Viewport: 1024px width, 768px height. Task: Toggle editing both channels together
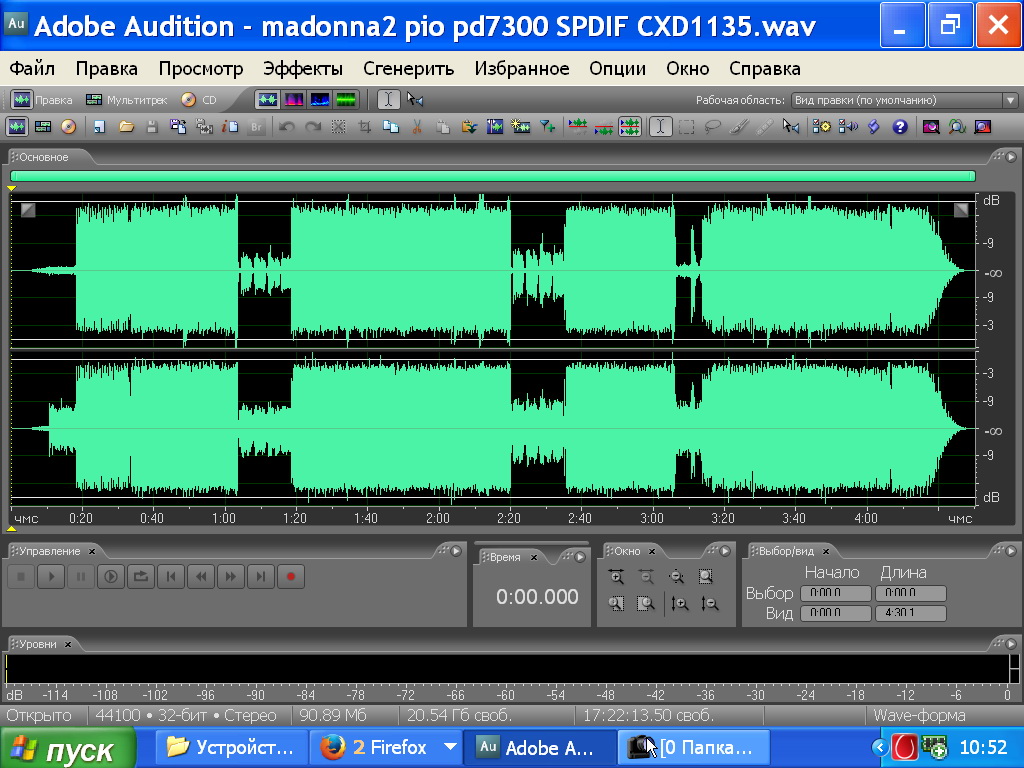click(x=630, y=127)
